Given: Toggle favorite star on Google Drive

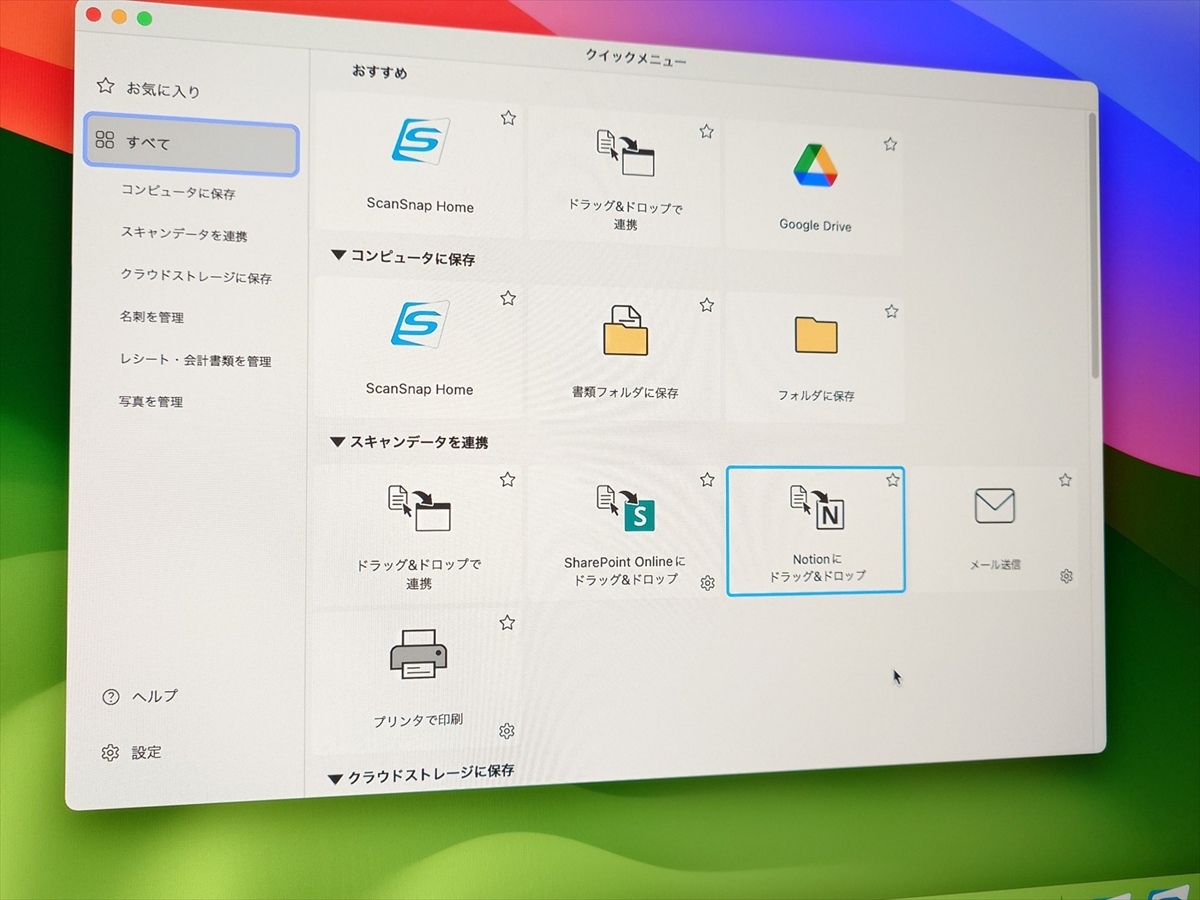Looking at the screenshot, I should coord(890,144).
